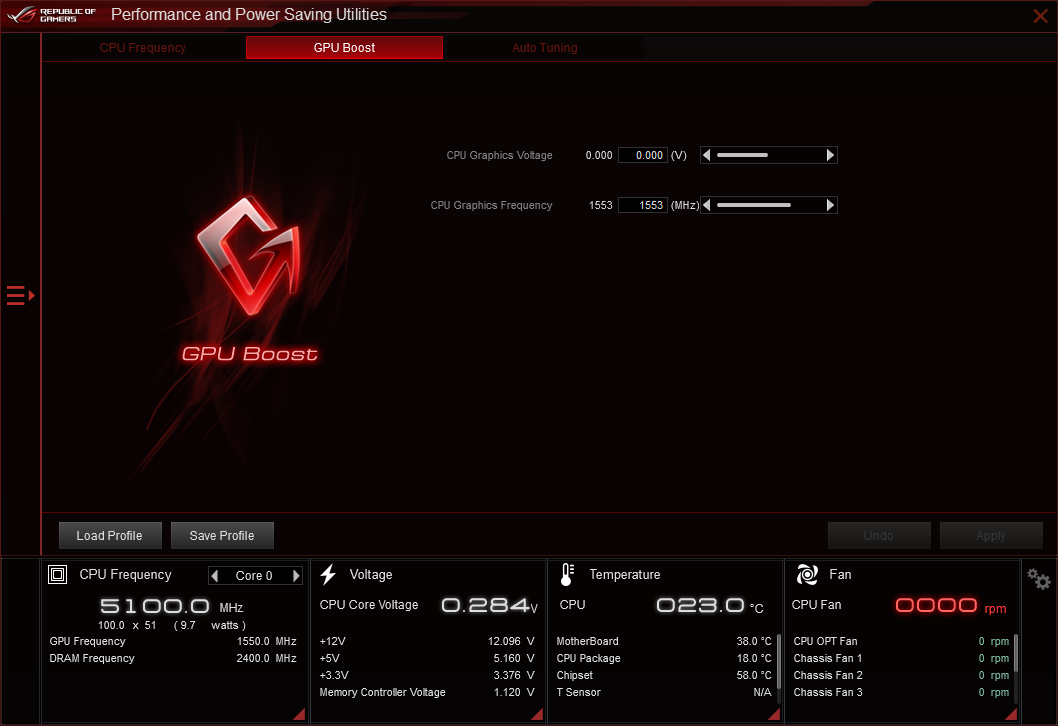Click the Temperature thermometer icon
The width and height of the screenshot is (1058, 726).
[x=567, y=574]
